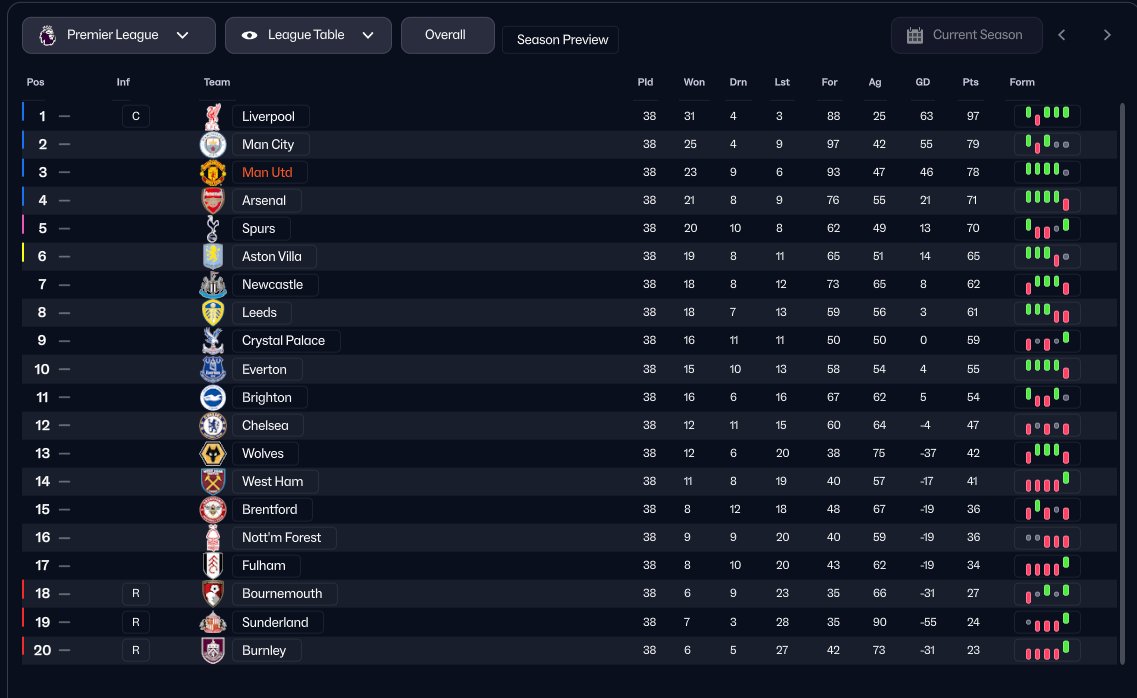Click the Man City club badge
This screenshot has width=1137, height=698.
[213, 144]
